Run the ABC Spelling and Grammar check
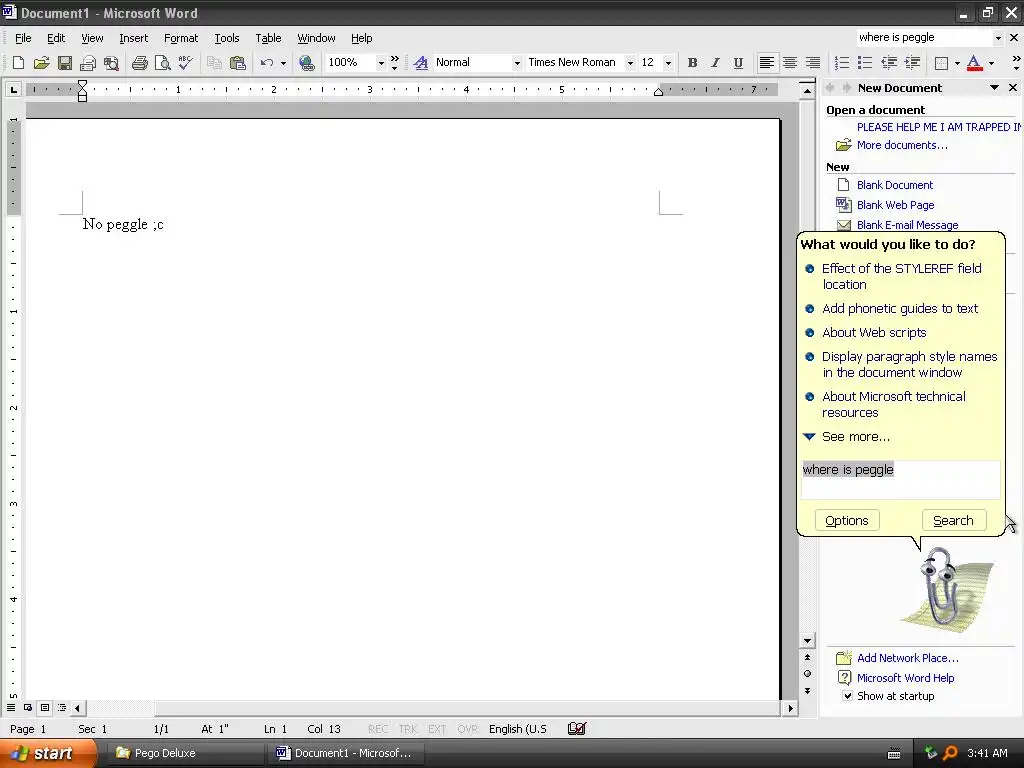 [x=185, y=63]
